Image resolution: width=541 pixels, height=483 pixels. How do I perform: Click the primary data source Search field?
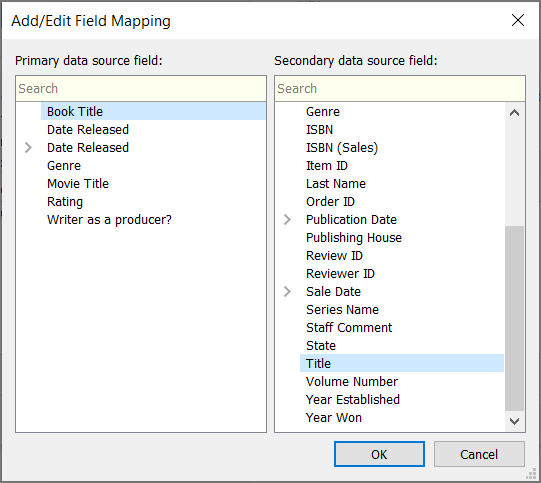click(141, 89)
